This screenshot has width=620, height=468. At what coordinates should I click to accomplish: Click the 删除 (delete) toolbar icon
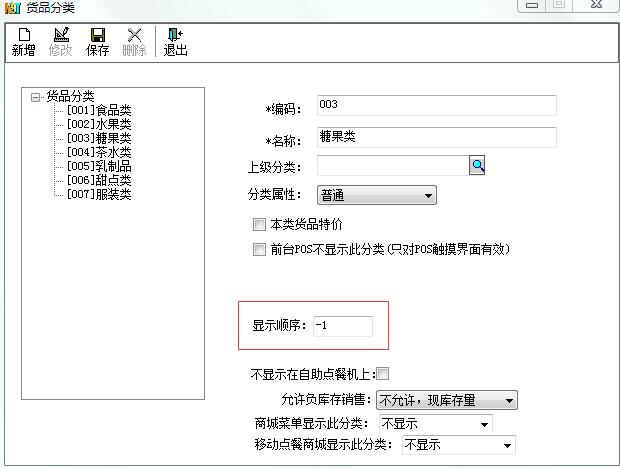(134, 42)
